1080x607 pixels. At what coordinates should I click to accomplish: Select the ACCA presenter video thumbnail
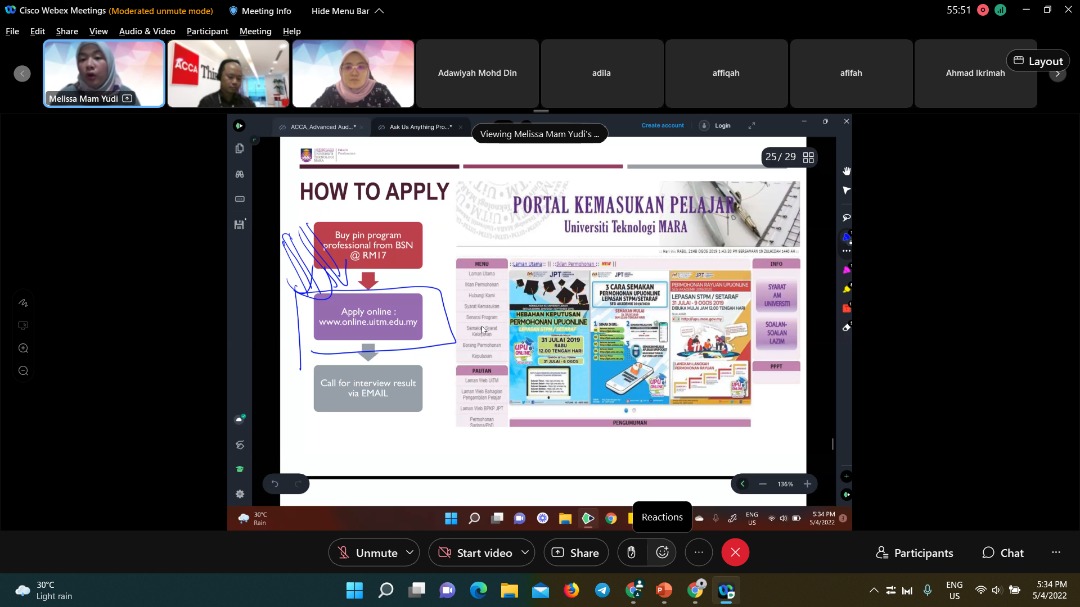(228, 73)
